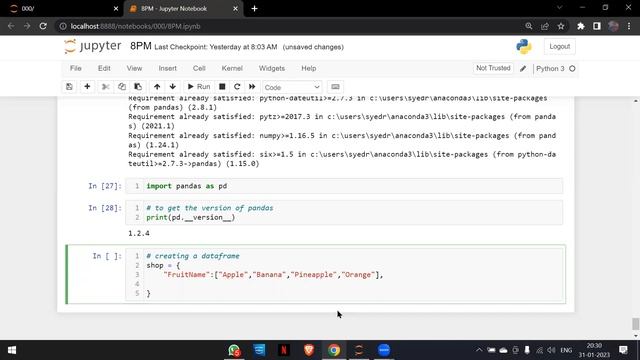
Task: Move selected cell up arrow
Action: pos(157,87)
